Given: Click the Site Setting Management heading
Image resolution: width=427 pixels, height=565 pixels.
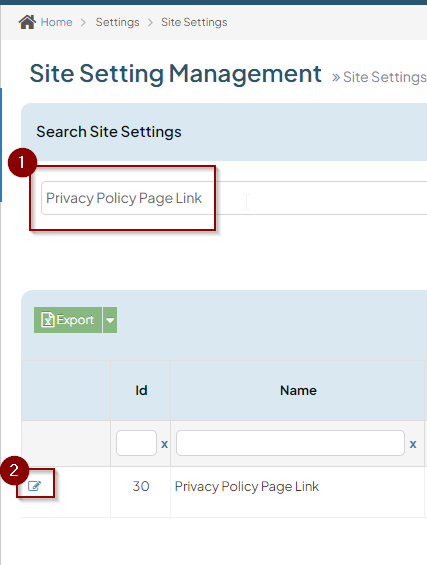Looking at the screenshot, I should point(175,74).
